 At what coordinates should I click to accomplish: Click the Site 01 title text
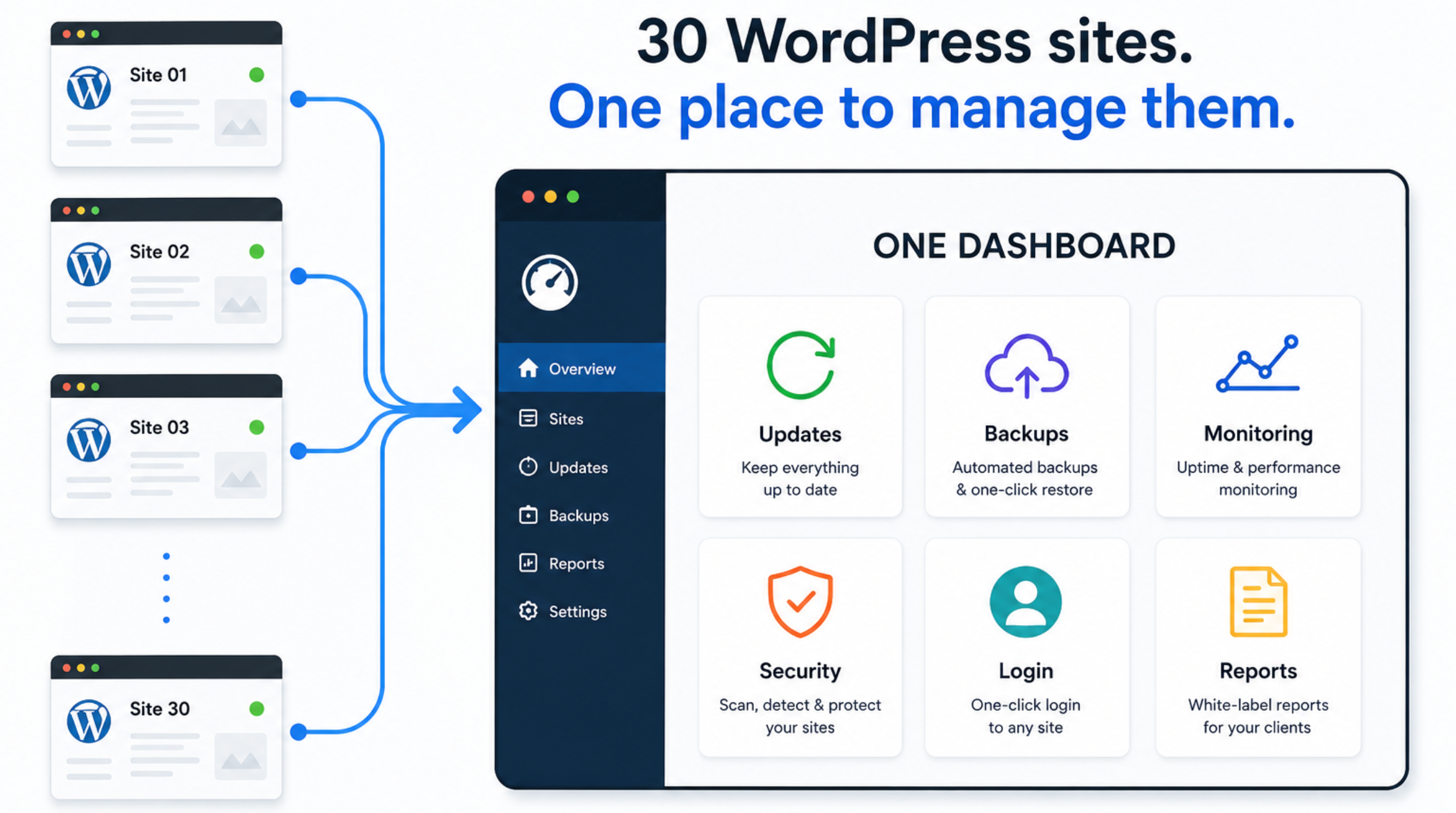pos(159,75)
